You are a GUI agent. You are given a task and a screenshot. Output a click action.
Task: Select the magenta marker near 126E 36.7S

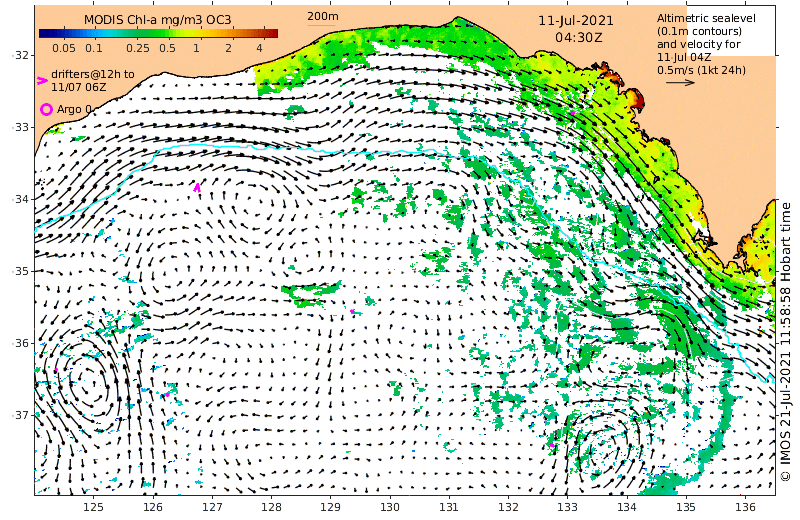(x=167, y=394)
